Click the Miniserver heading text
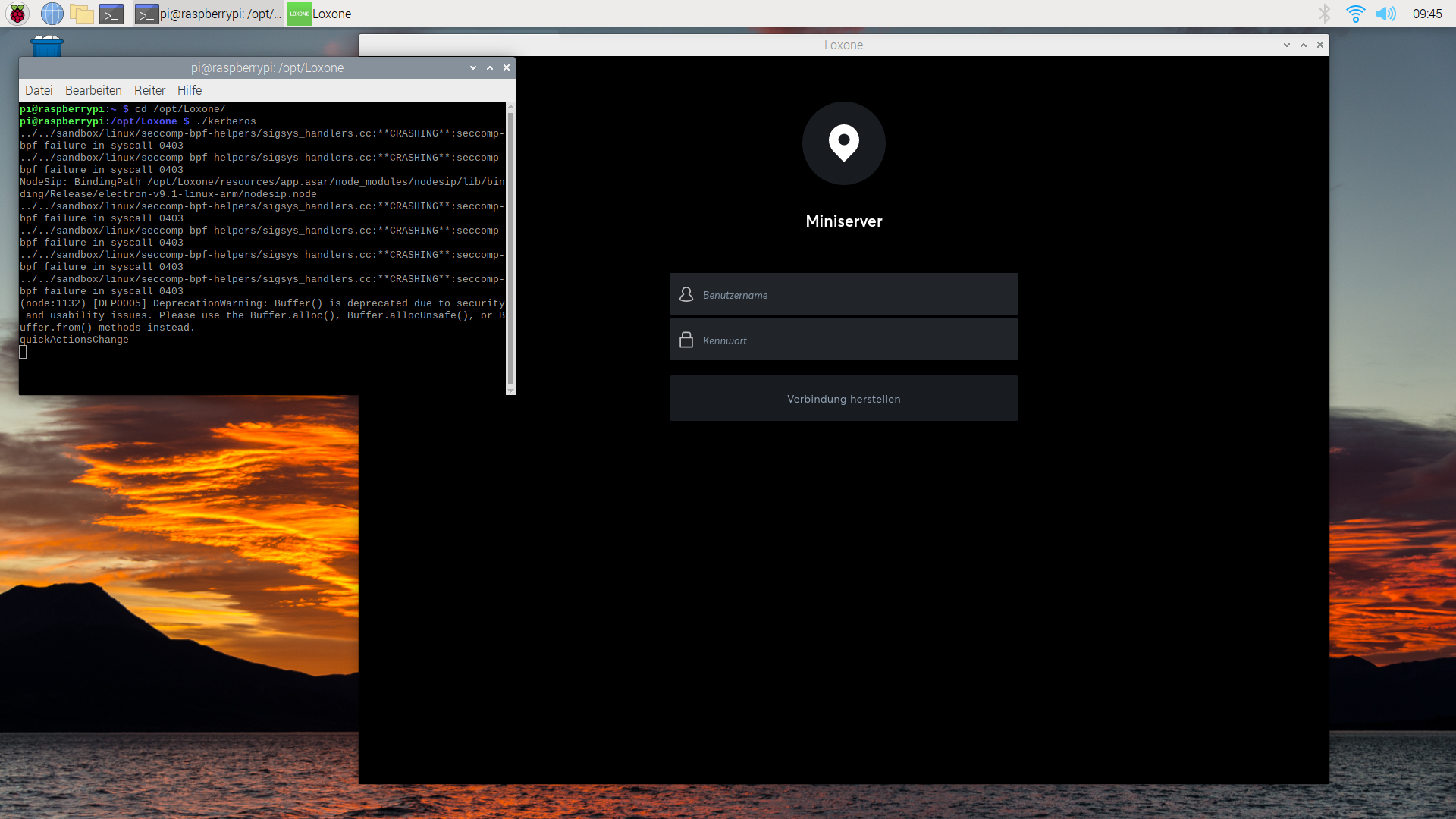 [843, 221]
